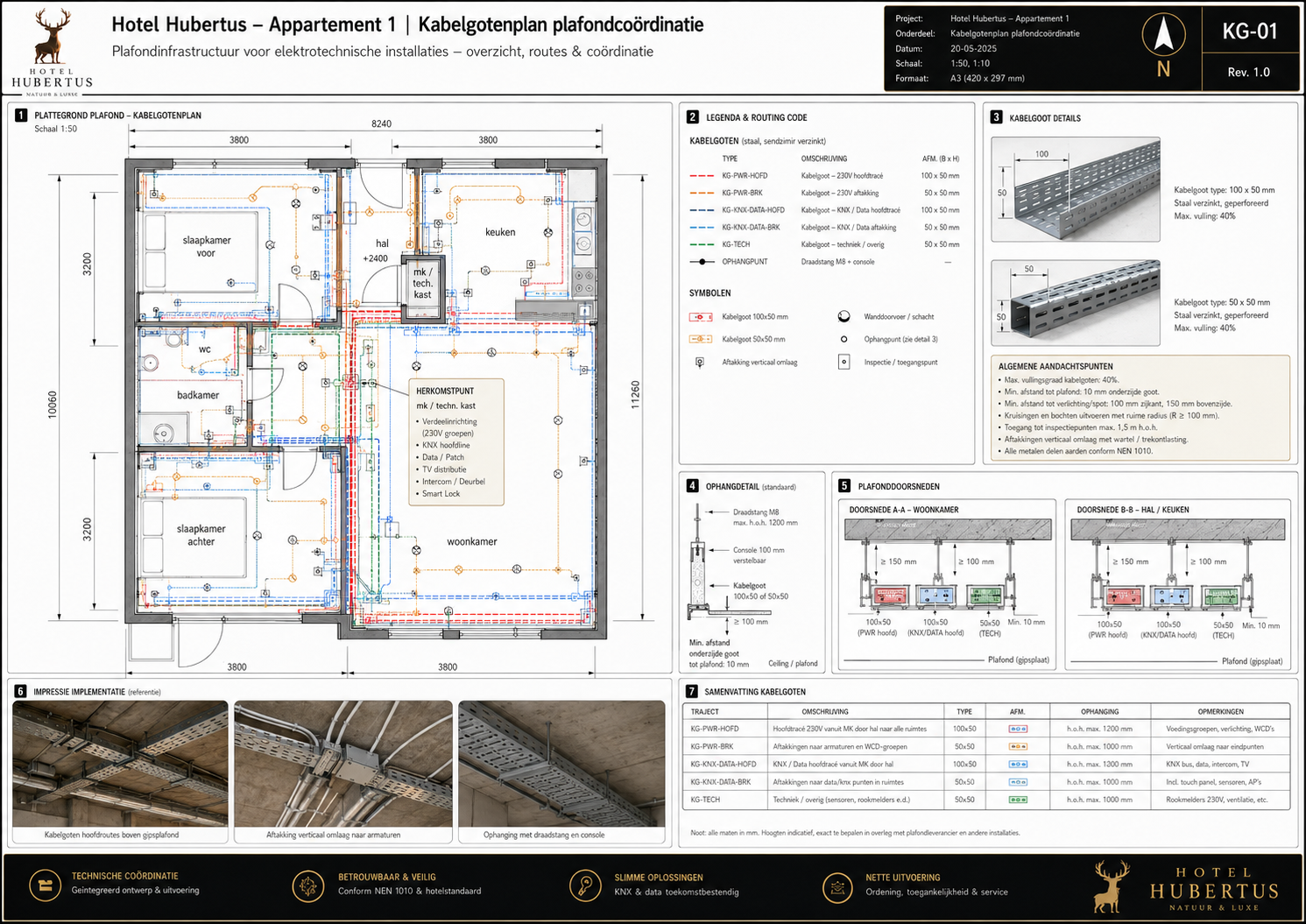Click the woonkamer room label
Viewport: 1306px width, 924px height.
[x=472, y=541]
